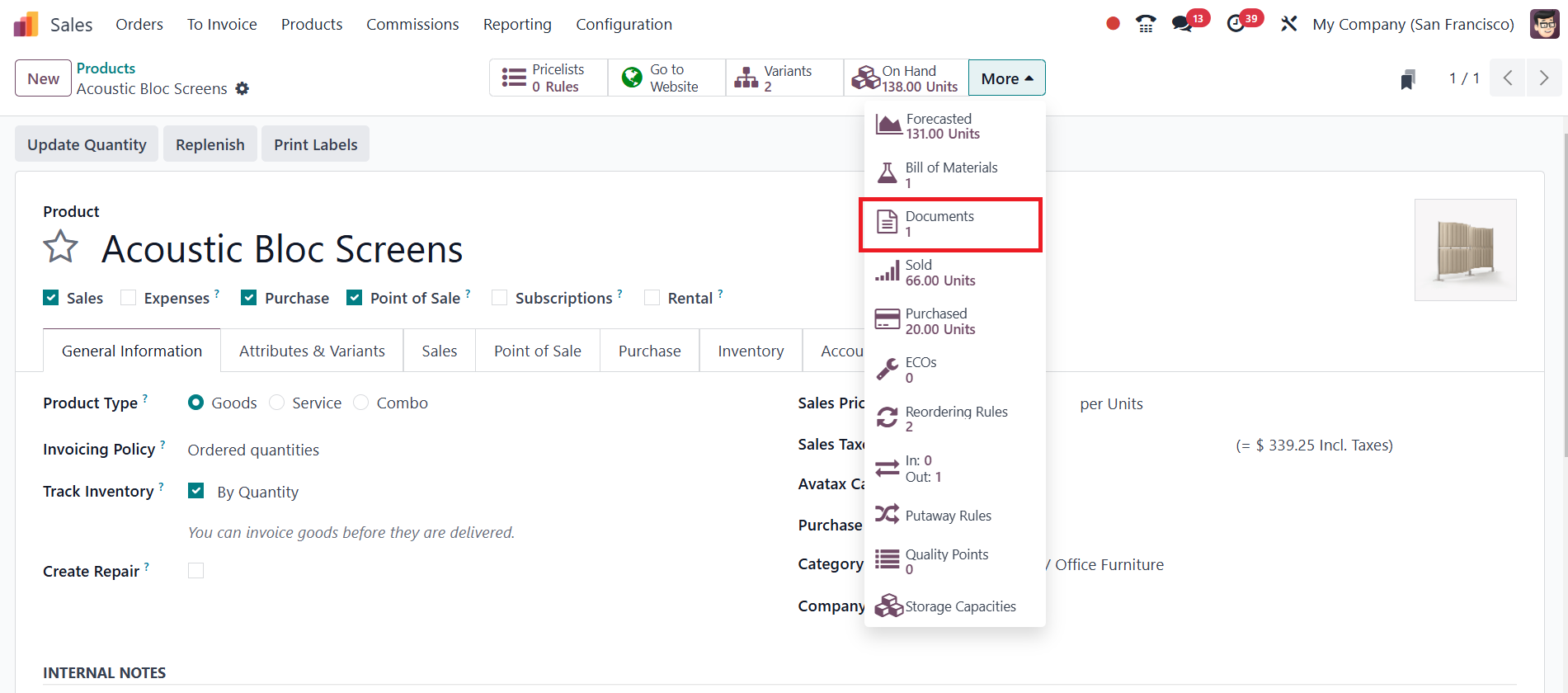
Task: Check the Rental checkbox
Action: 652,298
